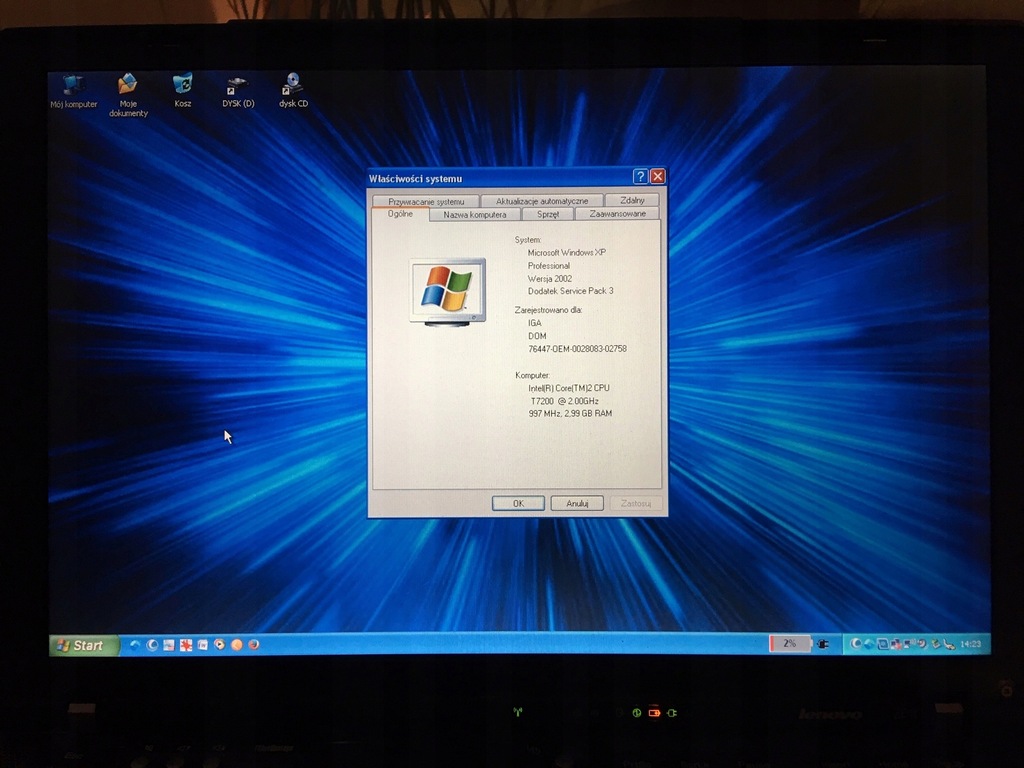Viewport: 1024px width, 768px height.
Task: Click the Wersja 2002 text
Action: click(x=550, y=279)
